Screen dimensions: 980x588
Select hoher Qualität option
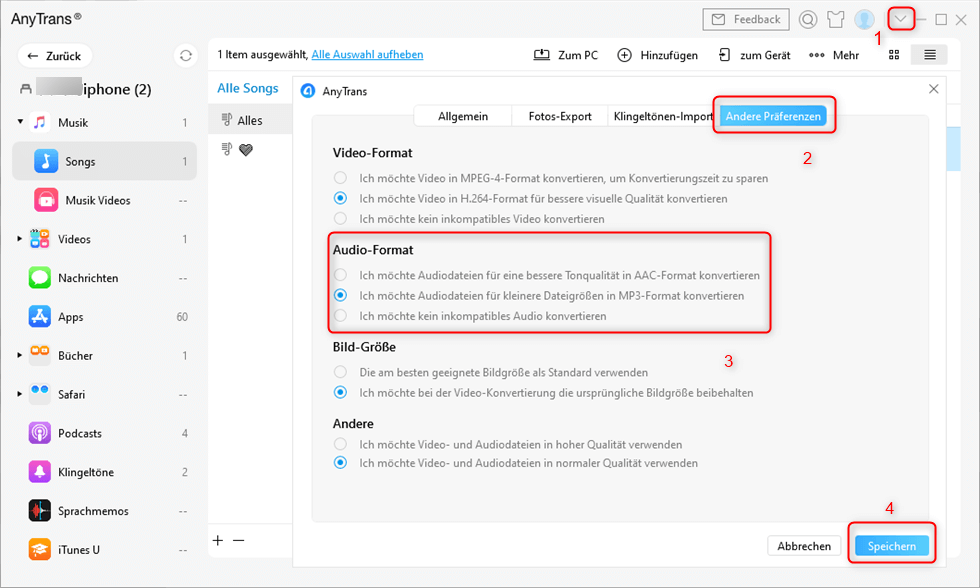(340, 444)
